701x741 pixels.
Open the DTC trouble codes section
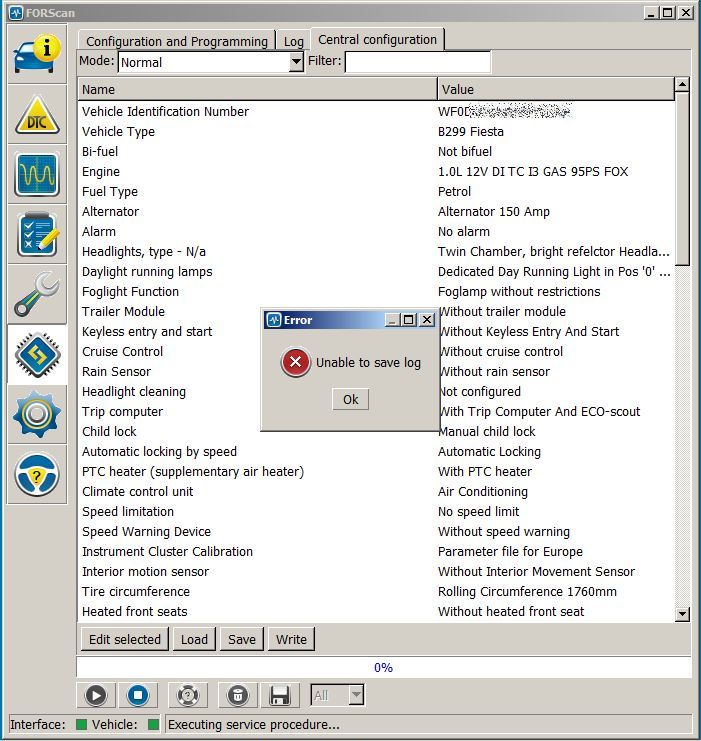click(x=39, y=115)
